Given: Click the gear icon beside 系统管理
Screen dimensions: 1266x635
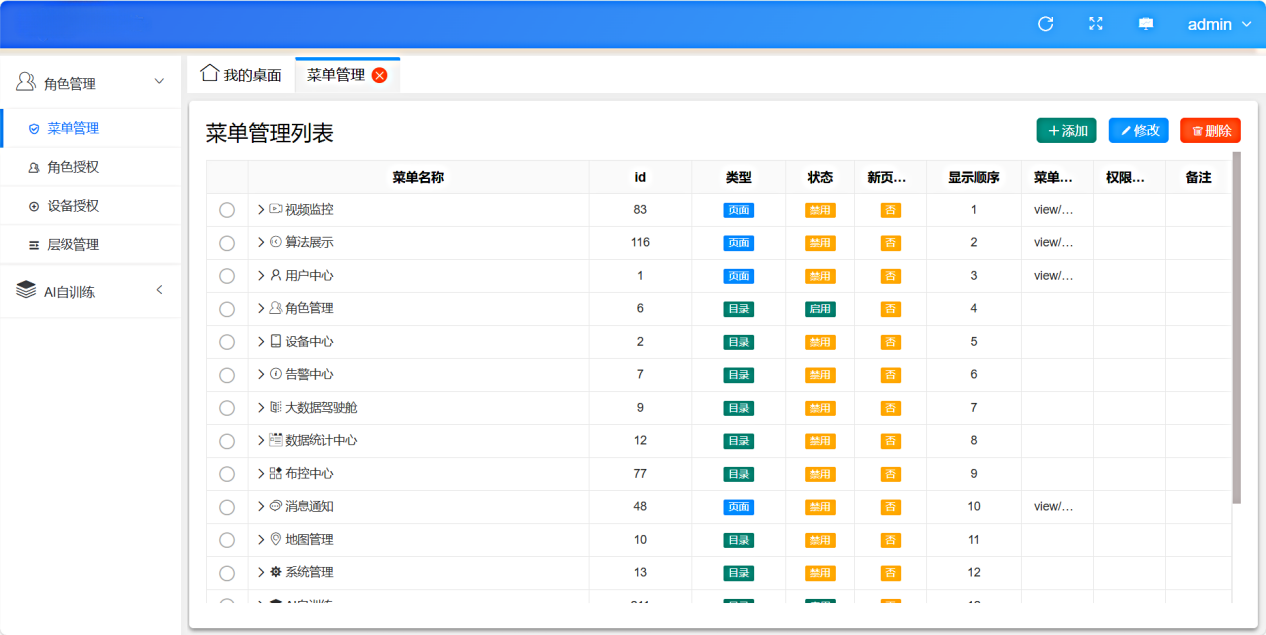Looking at the screenshot, I should 276,572.
